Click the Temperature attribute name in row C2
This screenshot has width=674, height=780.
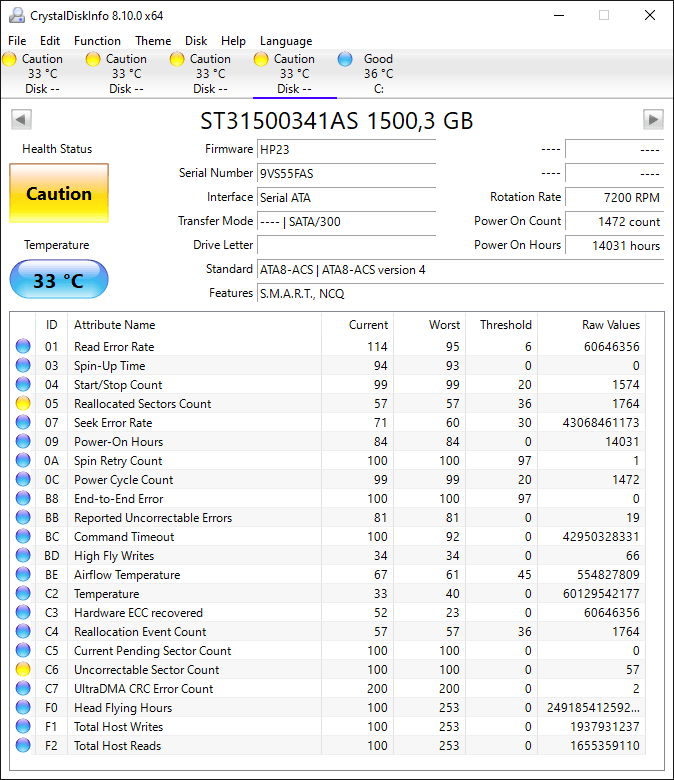click(x=106, y=593)
